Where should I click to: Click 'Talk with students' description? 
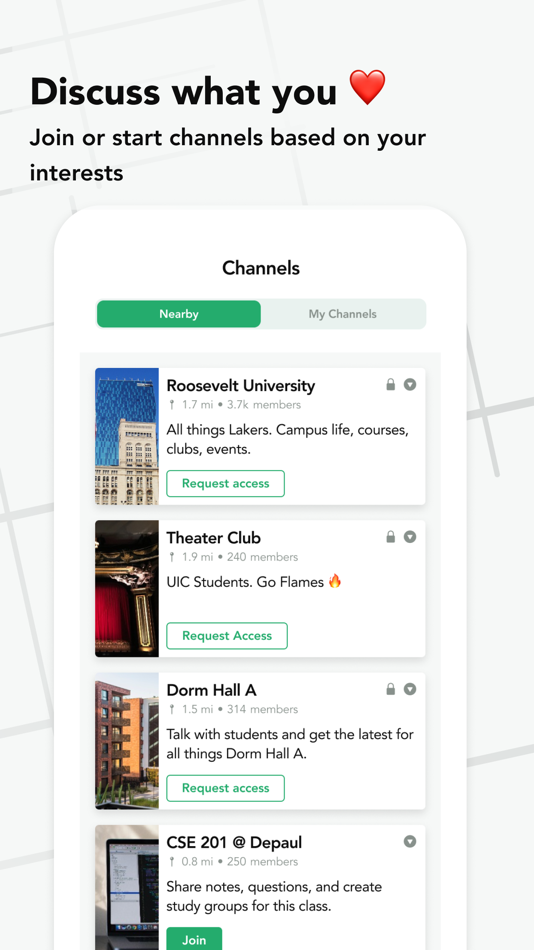pyautogui.click(x=290, y=744)
